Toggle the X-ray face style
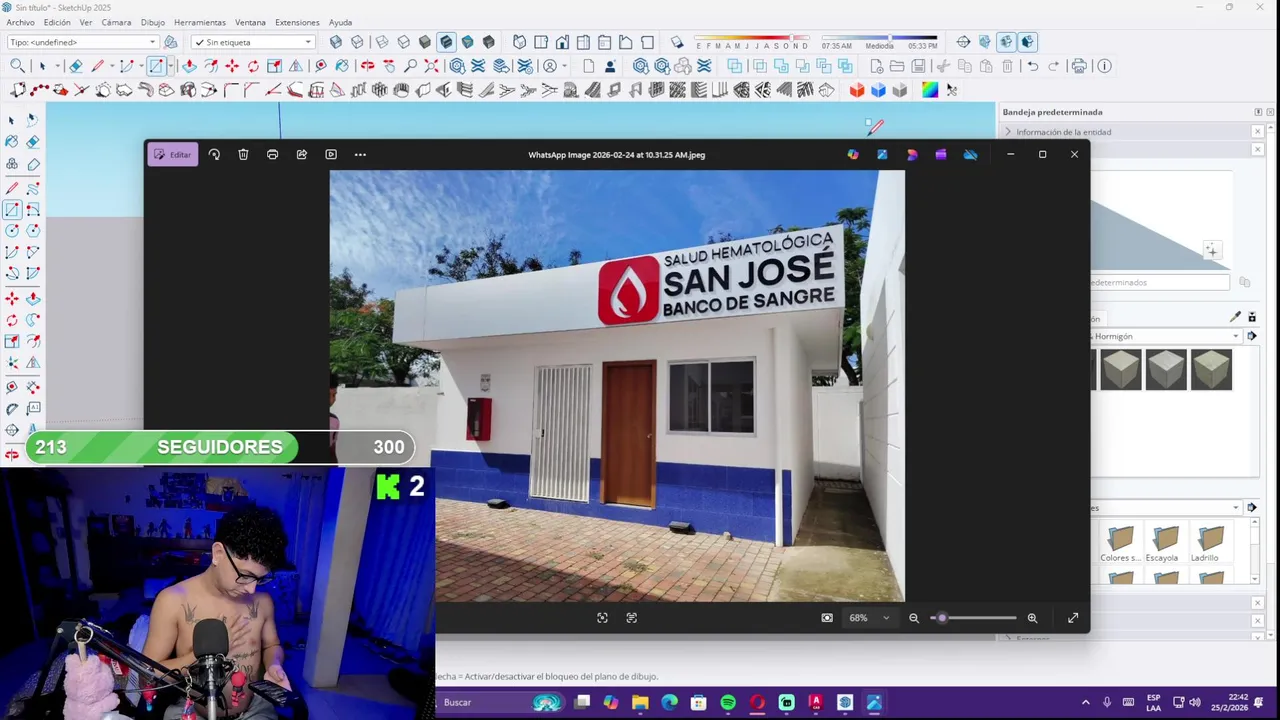The image size is (1280, 720). (335, 42)
